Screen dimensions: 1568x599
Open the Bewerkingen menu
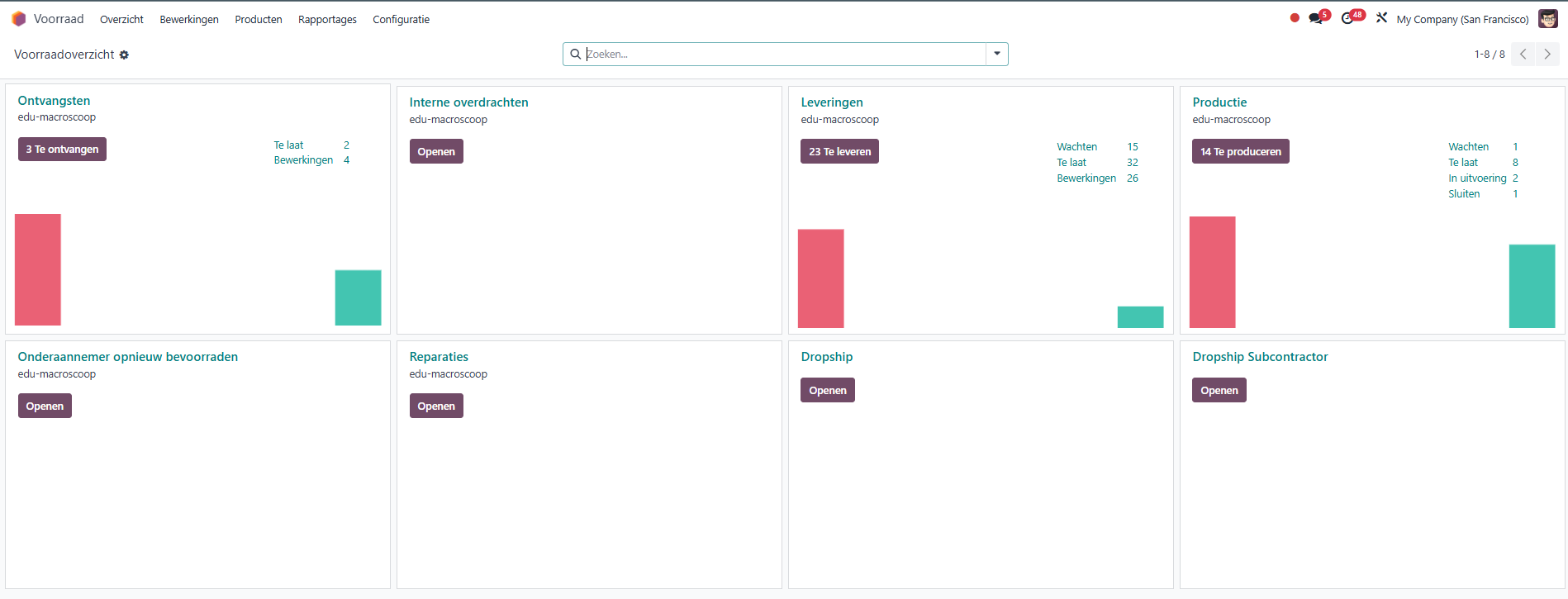pos(189,19)
